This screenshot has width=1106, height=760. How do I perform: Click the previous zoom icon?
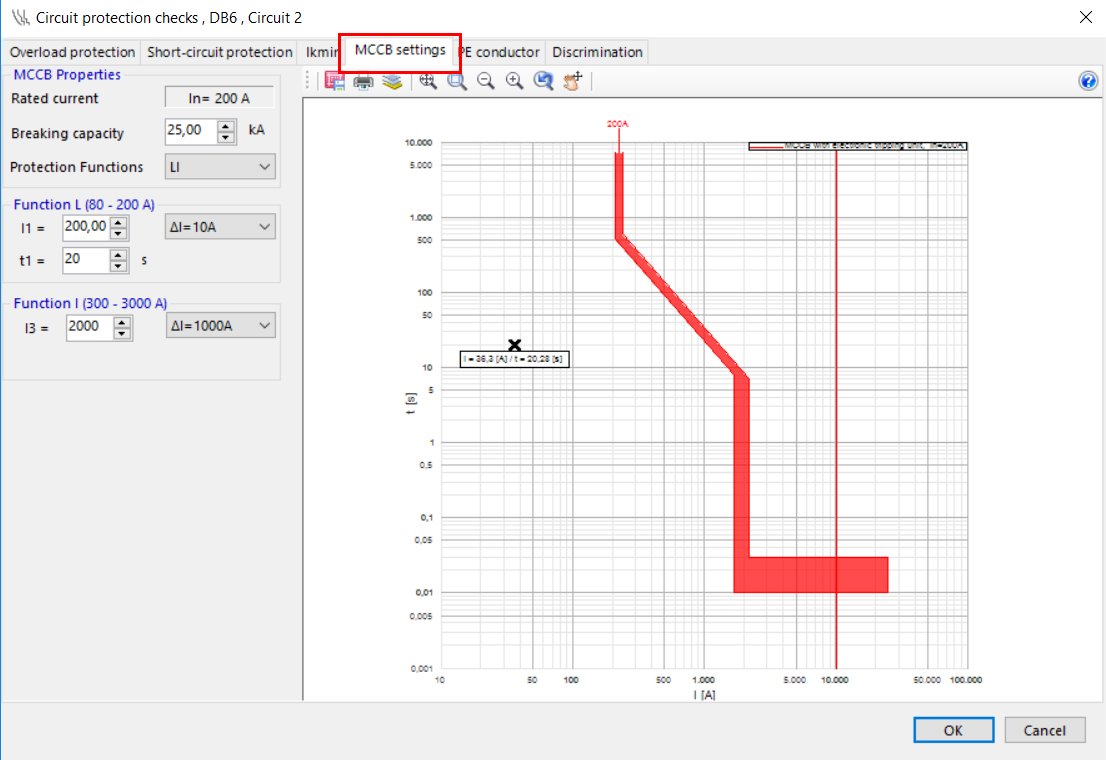pyautogui.click(x=544, y=82)
